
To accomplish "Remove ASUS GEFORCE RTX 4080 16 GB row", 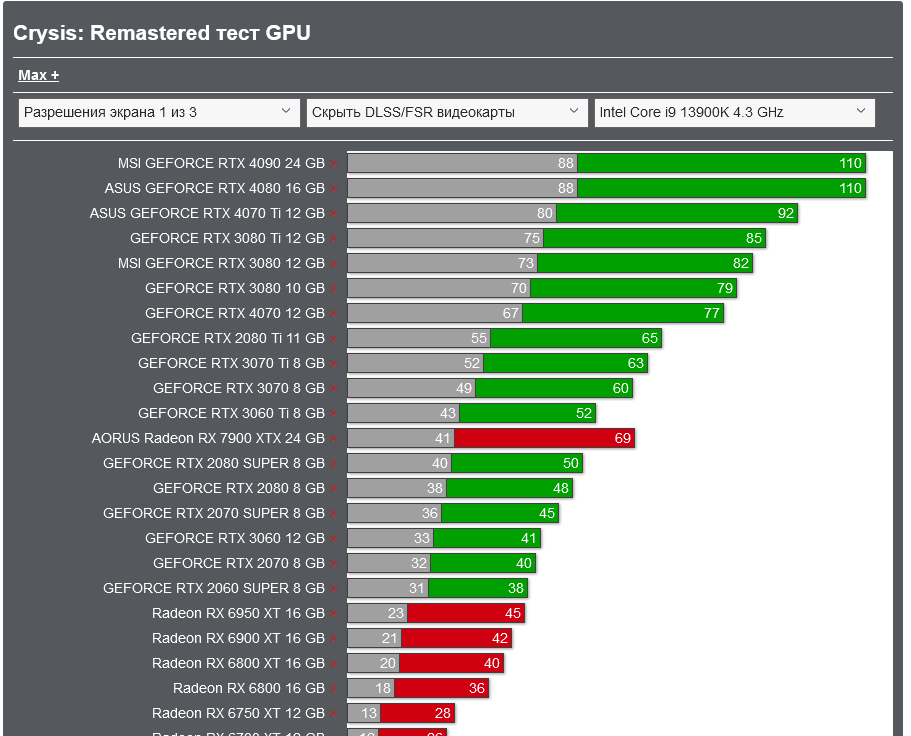I will point(333,189).
